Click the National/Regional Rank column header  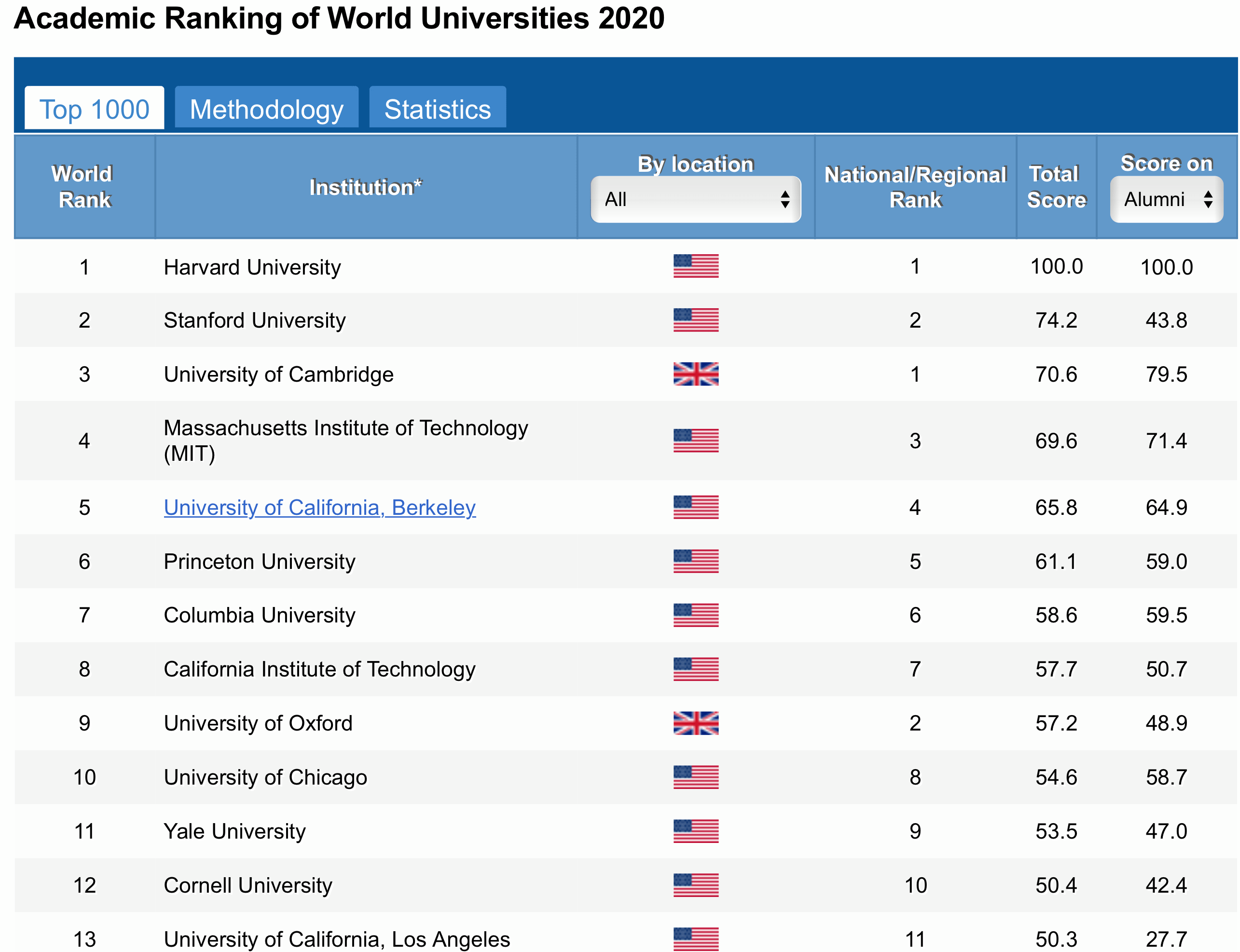coord(915,187)
